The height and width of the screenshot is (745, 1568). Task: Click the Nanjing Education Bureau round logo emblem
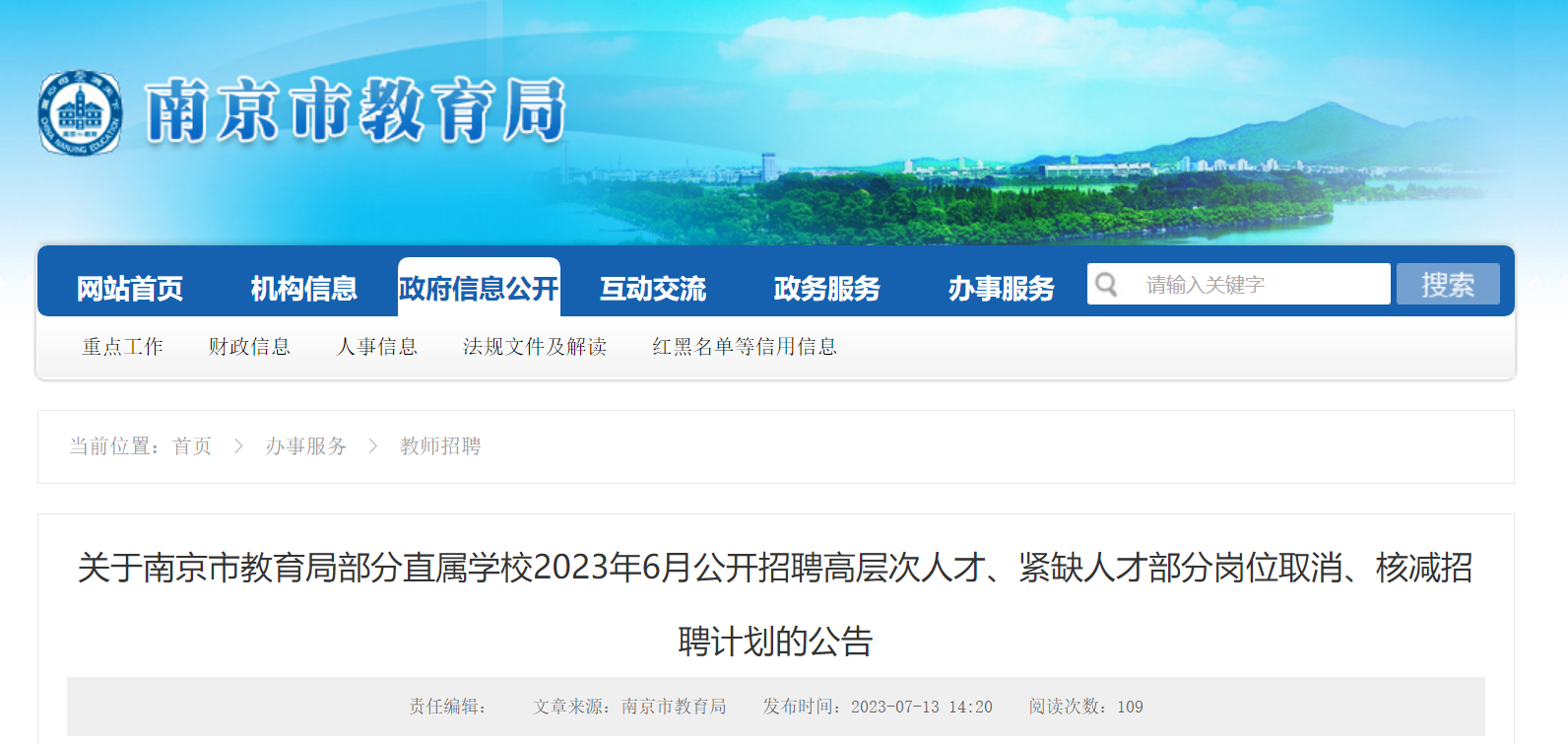80,112
